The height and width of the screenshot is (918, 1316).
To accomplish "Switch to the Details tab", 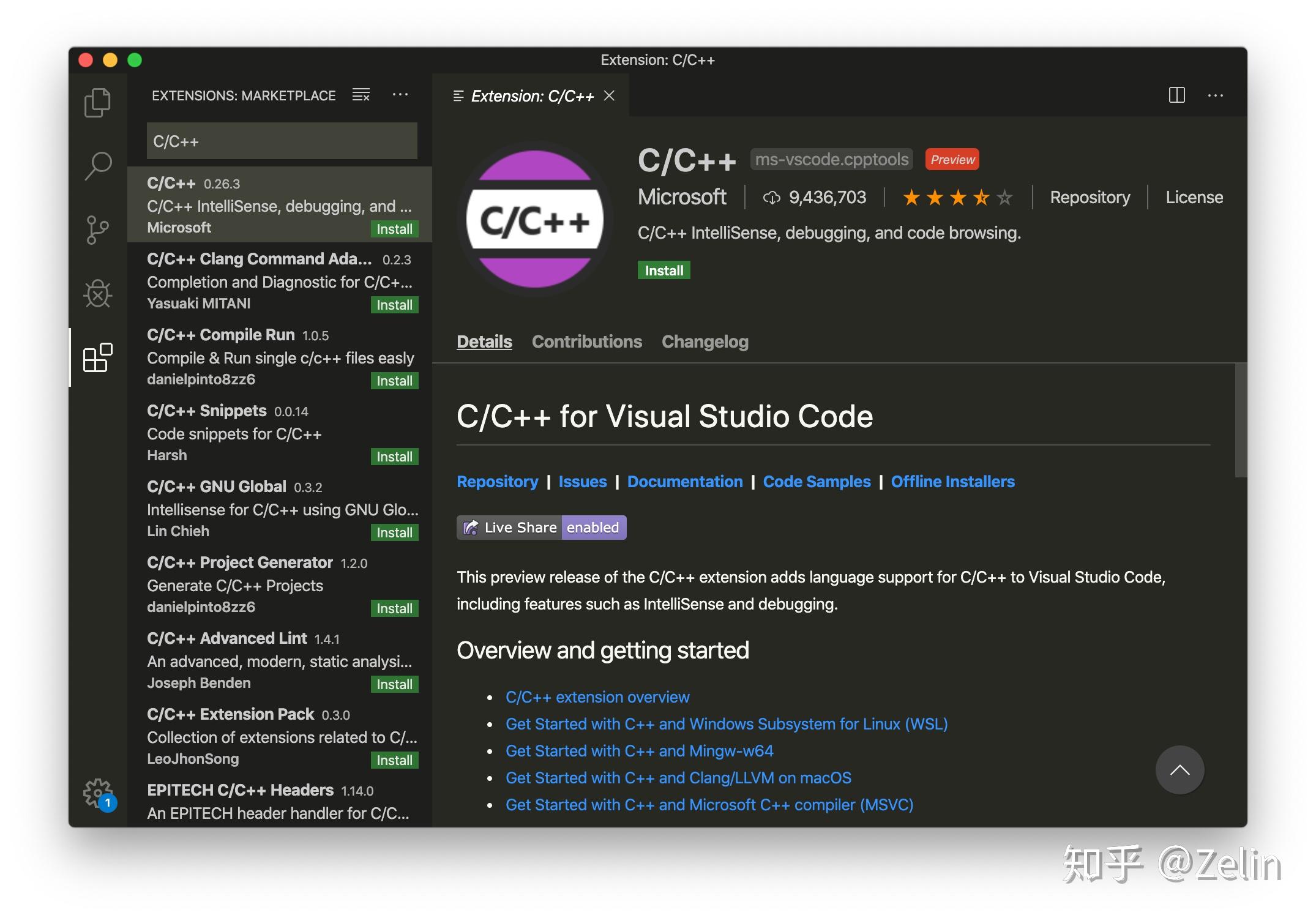I will click(x=484, y=341).
